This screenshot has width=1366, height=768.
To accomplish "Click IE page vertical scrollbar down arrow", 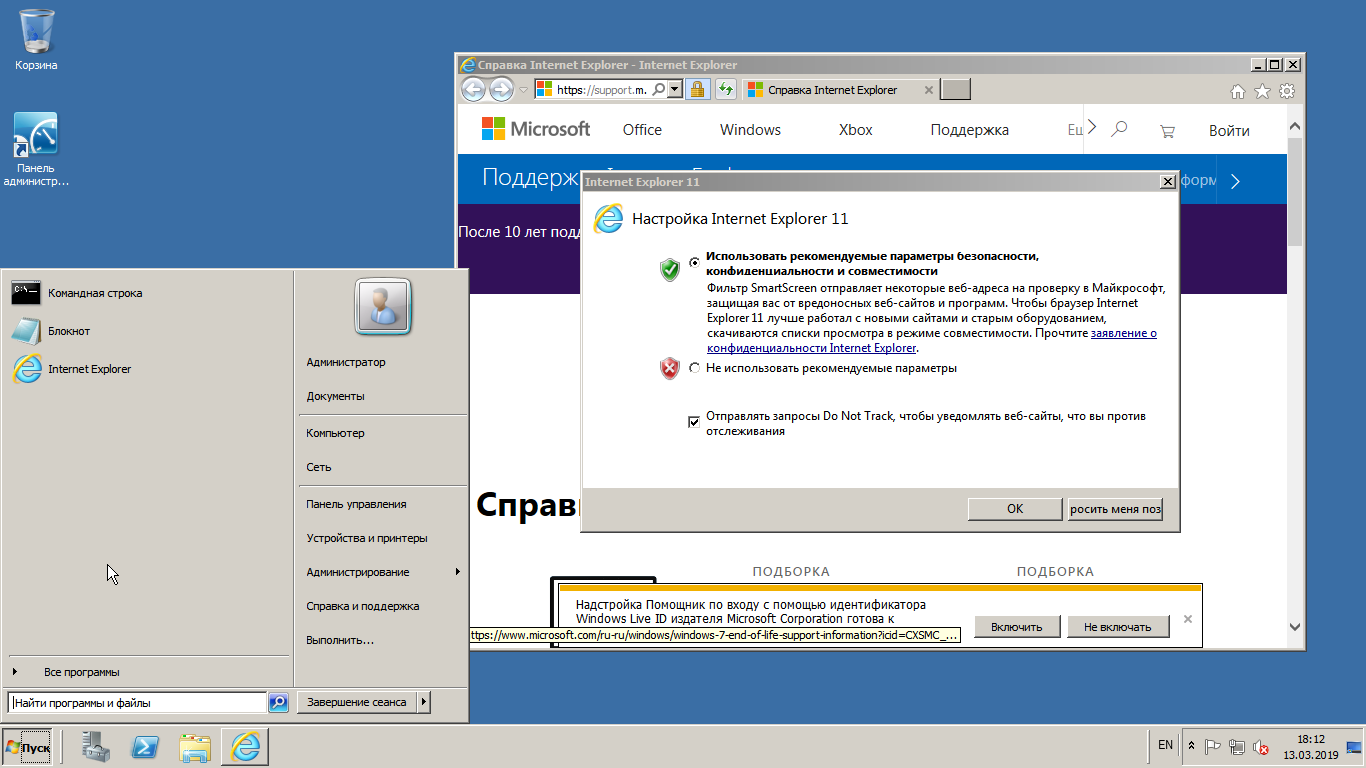I will [x=1296, y=628].
